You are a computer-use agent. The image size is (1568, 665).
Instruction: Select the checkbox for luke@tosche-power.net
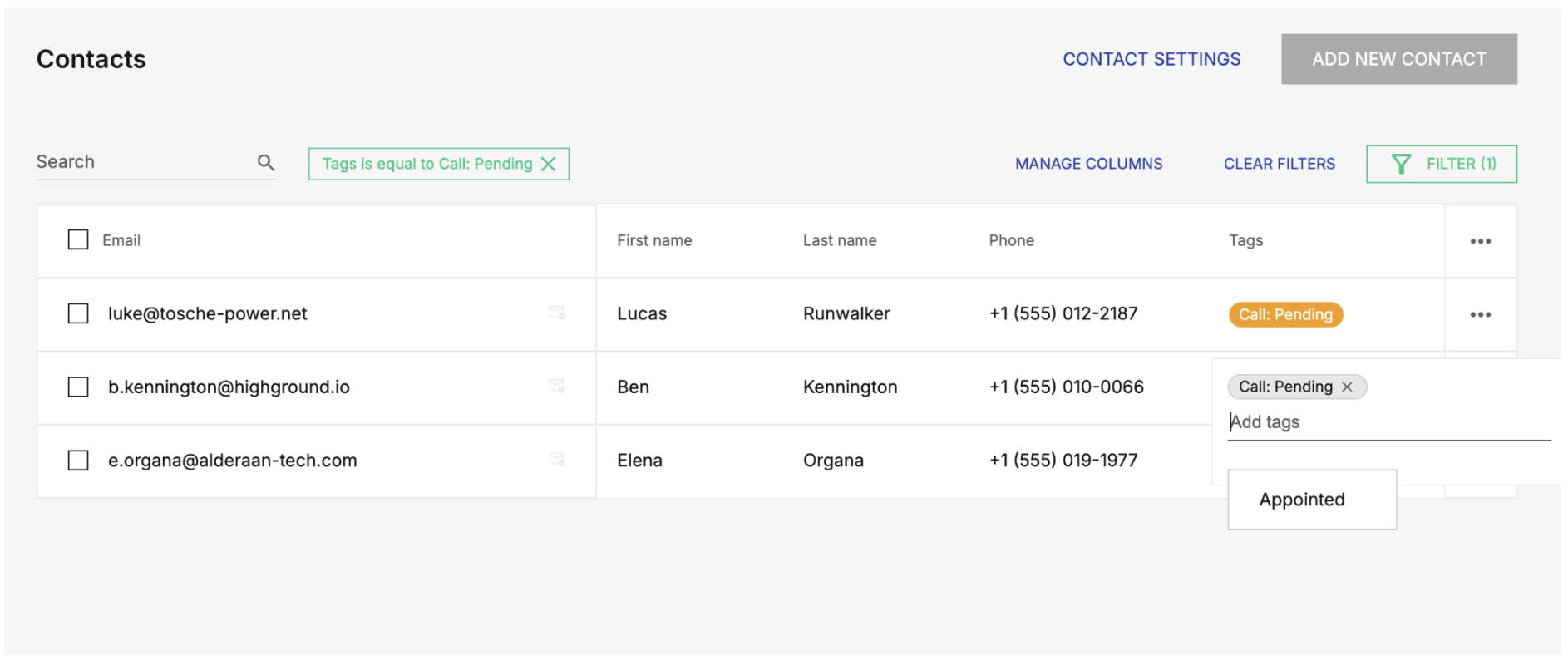(78, 313)
